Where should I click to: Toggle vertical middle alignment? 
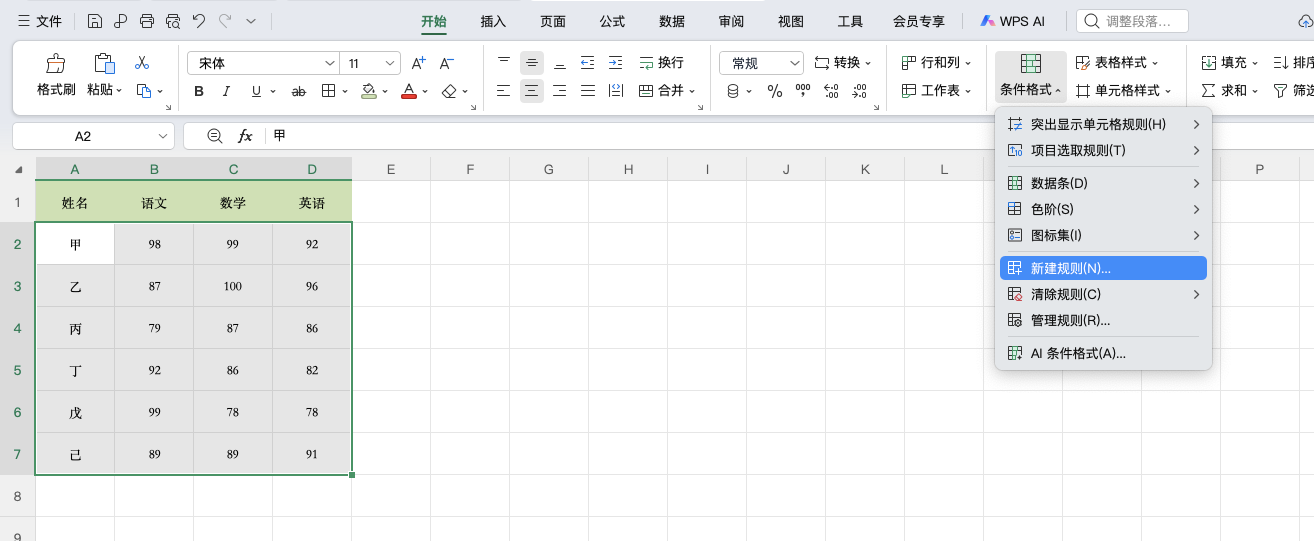click(532, 63)
